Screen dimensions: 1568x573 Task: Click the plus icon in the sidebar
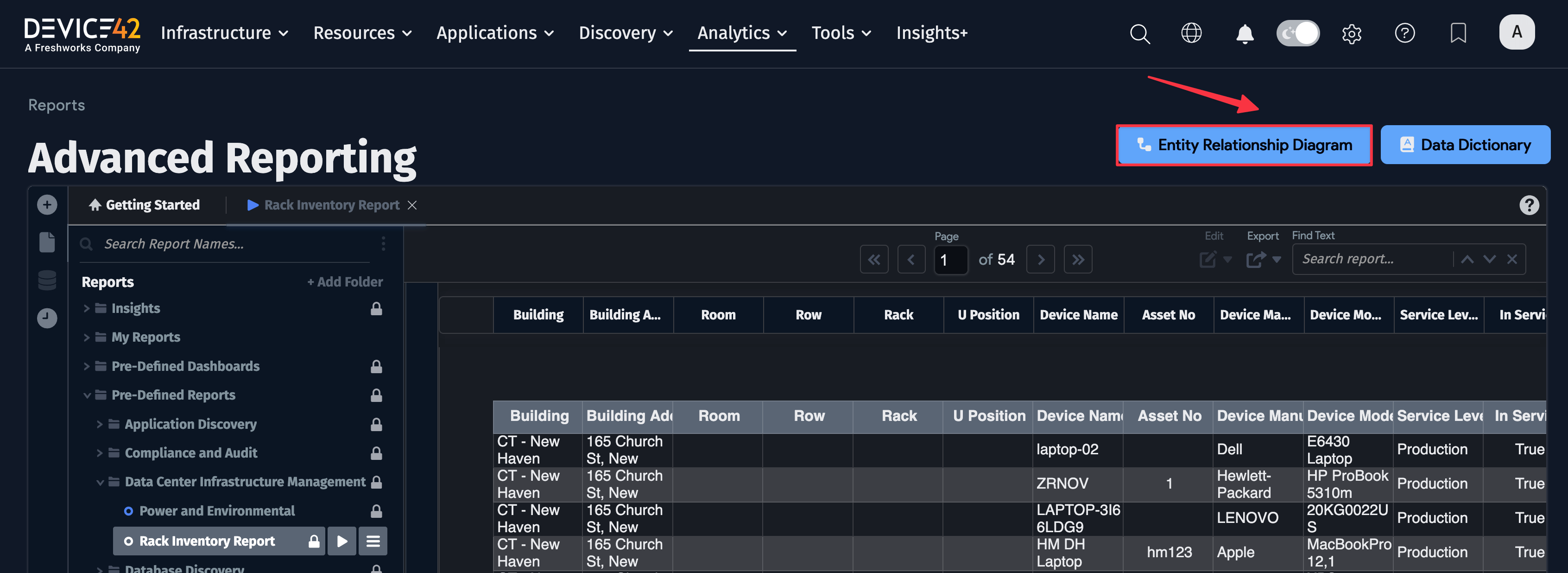tap(47, 204)
